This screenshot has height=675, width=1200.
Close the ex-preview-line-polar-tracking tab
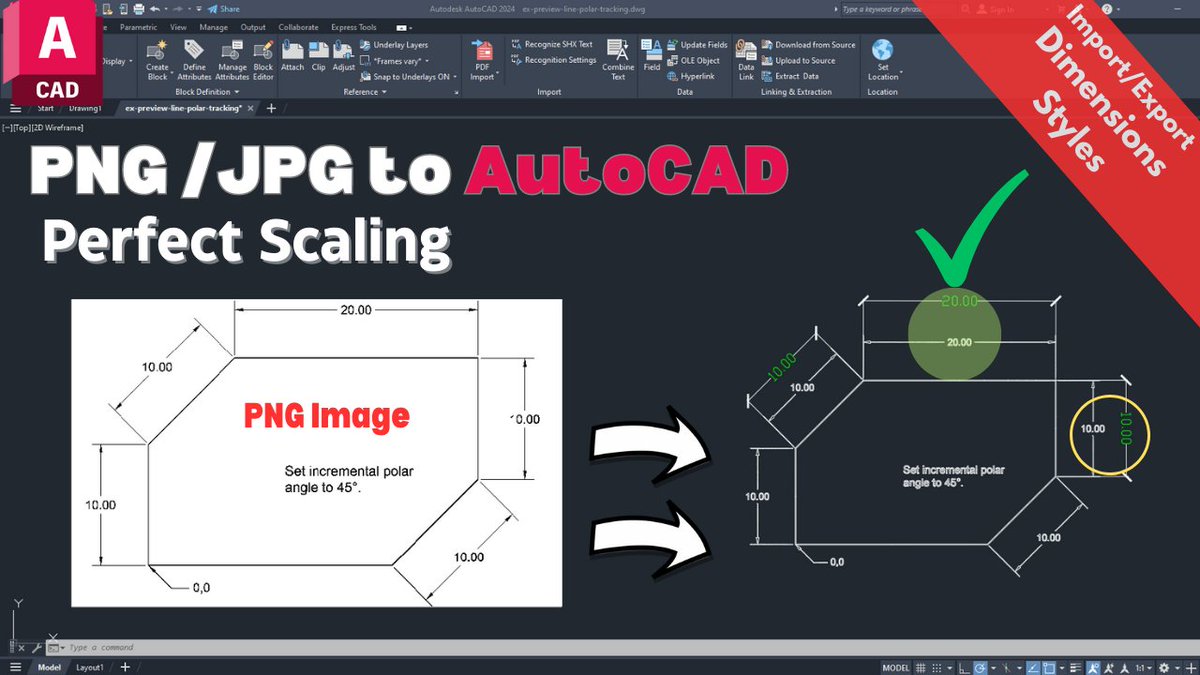(x=250, y=107)
